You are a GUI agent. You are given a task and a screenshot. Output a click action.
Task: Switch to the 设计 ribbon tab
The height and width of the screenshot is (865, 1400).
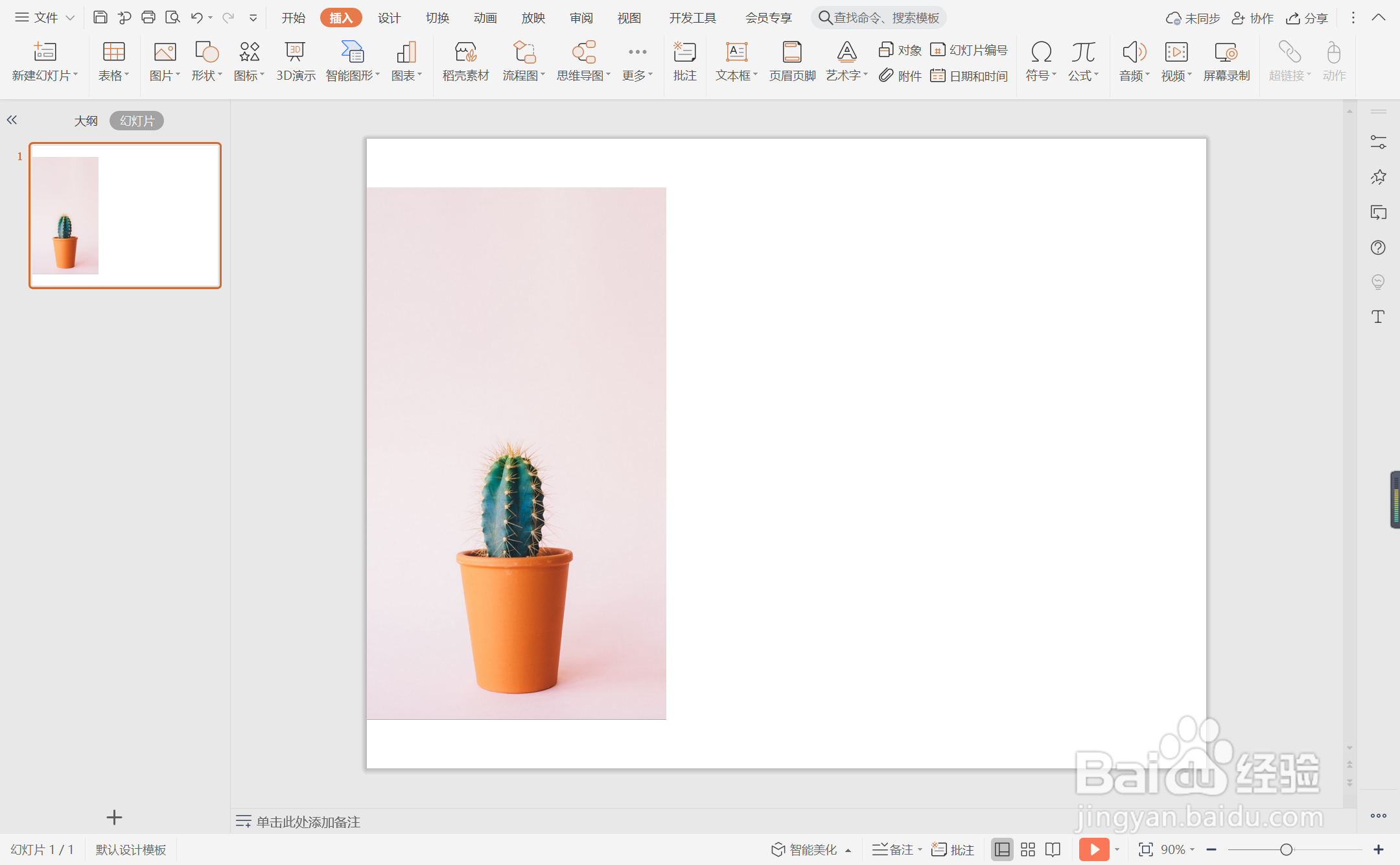point(389,18)
